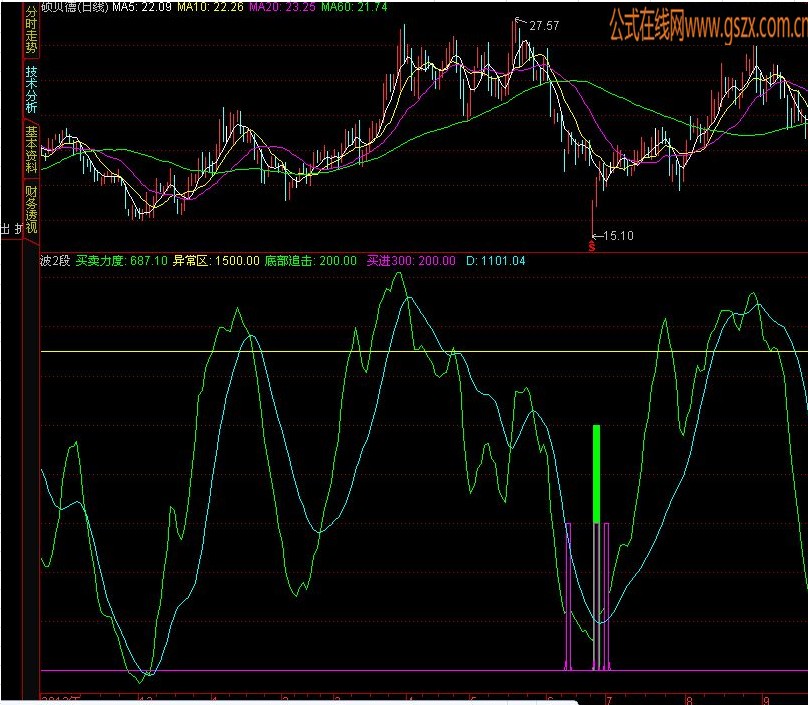
Task: Click the MA10: 22.26 indicator label
Action: point(210,7)
